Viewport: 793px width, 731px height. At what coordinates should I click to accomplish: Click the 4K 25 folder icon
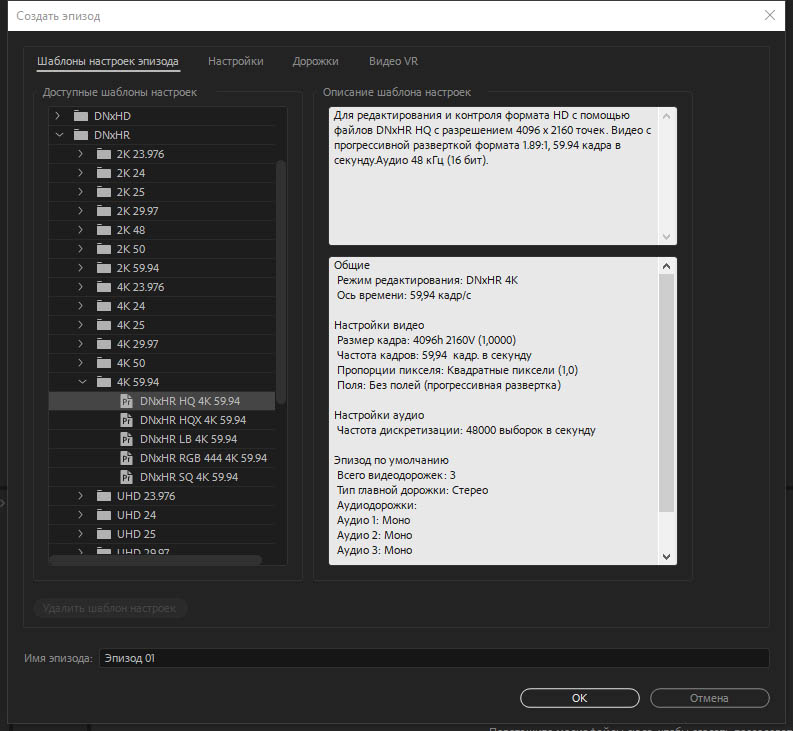104,325
